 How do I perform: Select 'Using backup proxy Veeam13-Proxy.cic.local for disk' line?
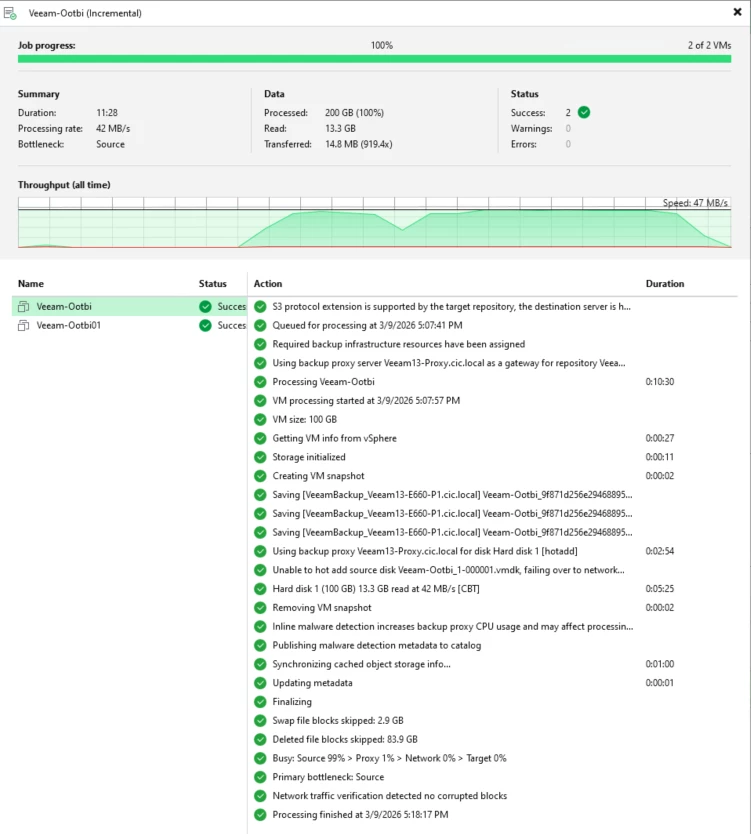pos(425,551)
